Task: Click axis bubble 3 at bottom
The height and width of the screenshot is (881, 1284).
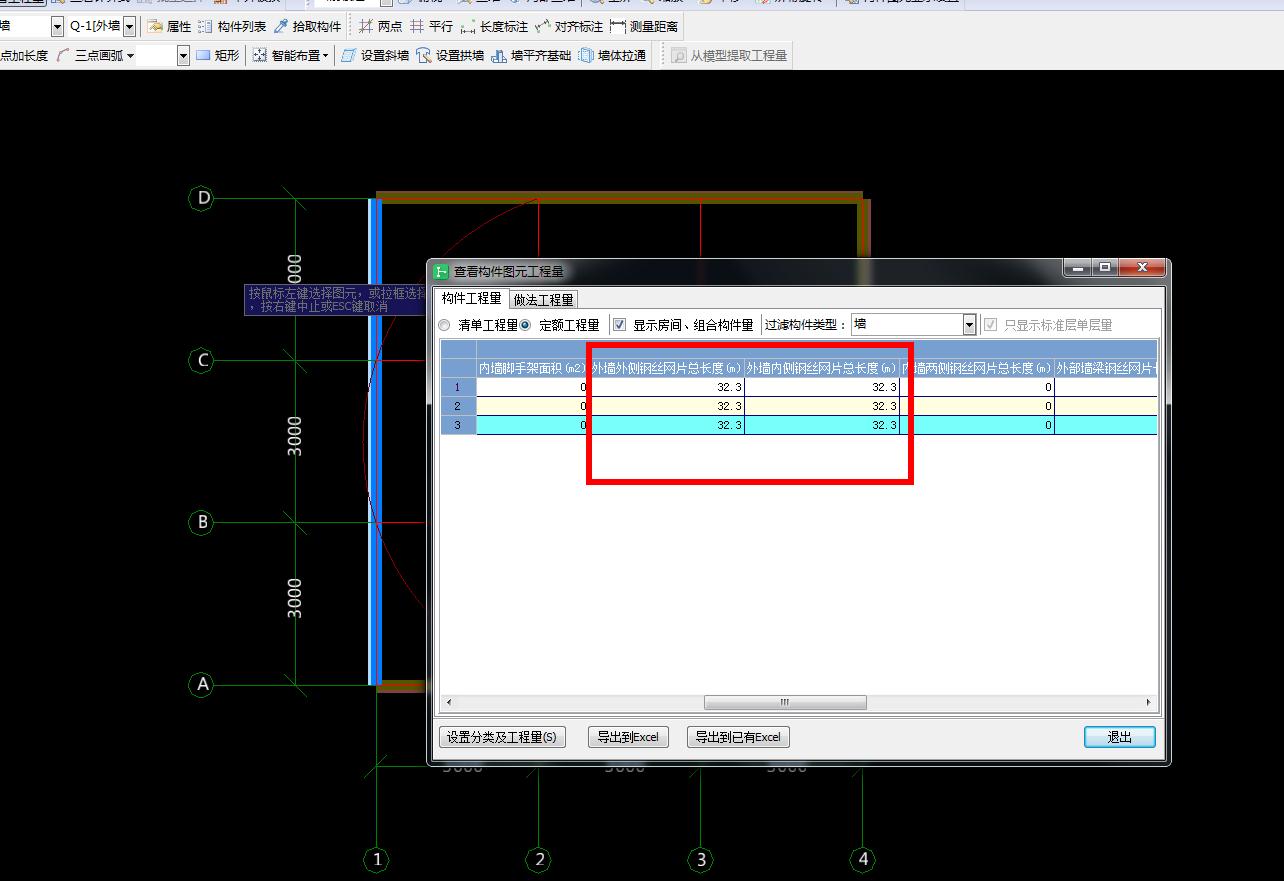Action: pyautogui.click(x=700, y=858)
